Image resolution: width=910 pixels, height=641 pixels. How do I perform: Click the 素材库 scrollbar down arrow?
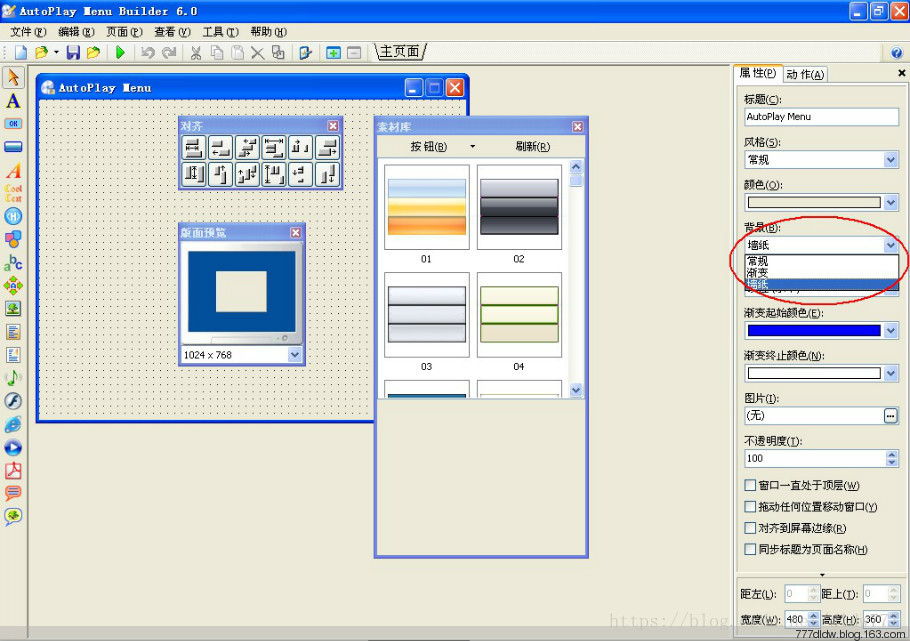[576, 390]
